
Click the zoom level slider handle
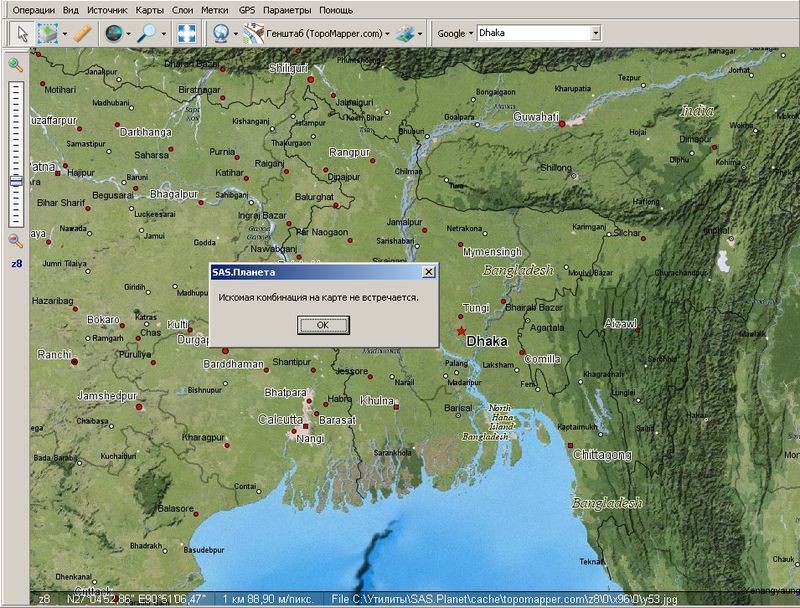click(x=16, y=182)
